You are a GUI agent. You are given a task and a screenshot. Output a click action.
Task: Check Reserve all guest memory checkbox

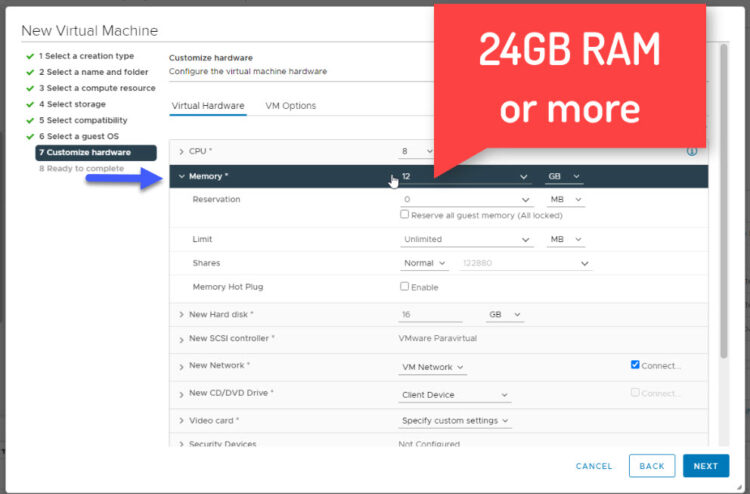[x=404, y=214]
